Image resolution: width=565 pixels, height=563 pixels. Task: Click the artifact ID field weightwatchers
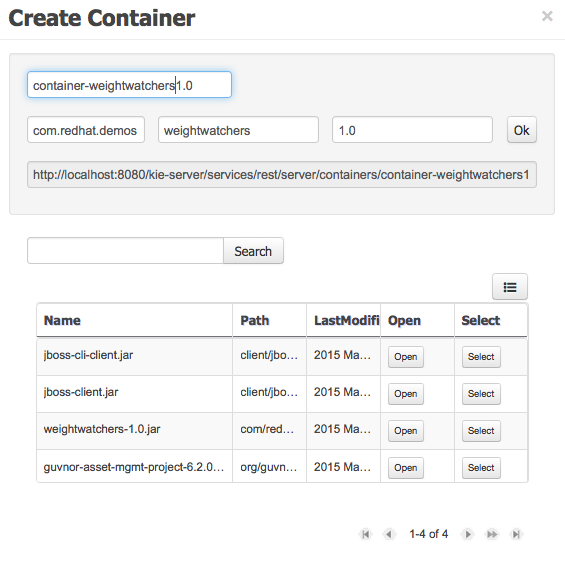(238, 130)
